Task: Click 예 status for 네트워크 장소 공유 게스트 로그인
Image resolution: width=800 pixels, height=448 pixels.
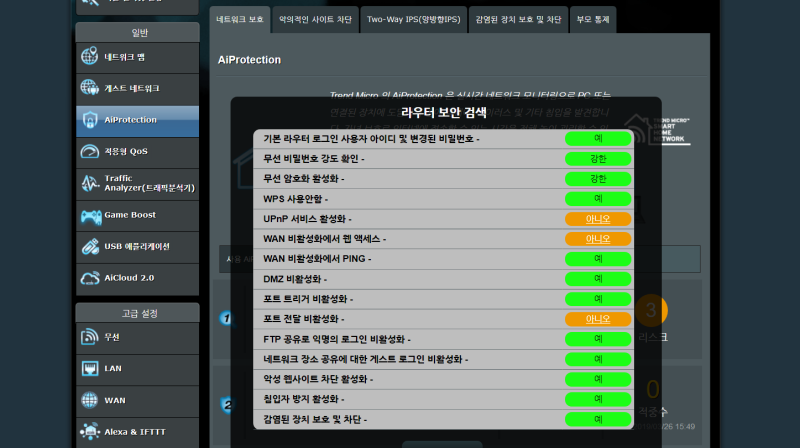Action: point(598,359)
